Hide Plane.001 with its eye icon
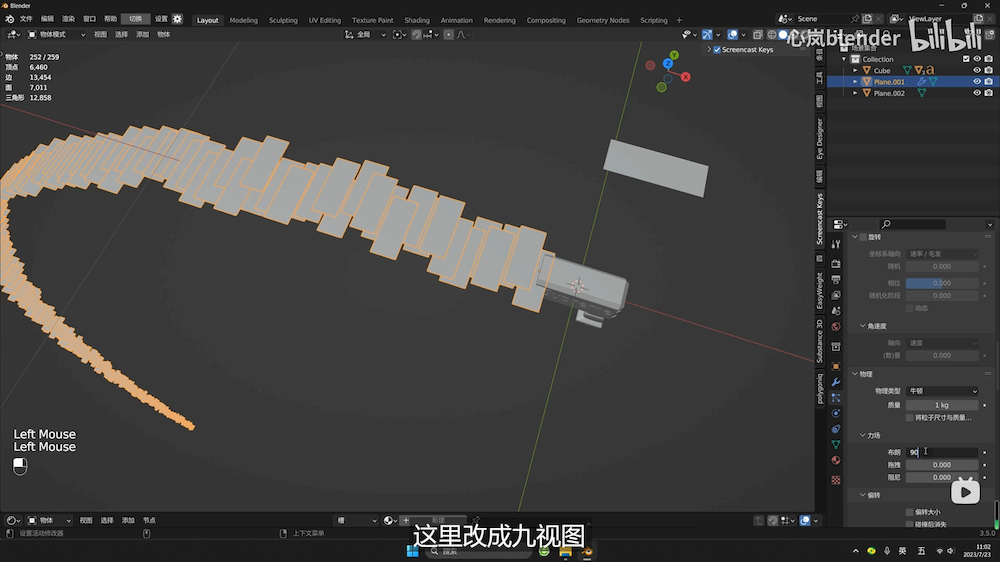Viewport: 1000px width, 562px height. (x=977, y=82)
